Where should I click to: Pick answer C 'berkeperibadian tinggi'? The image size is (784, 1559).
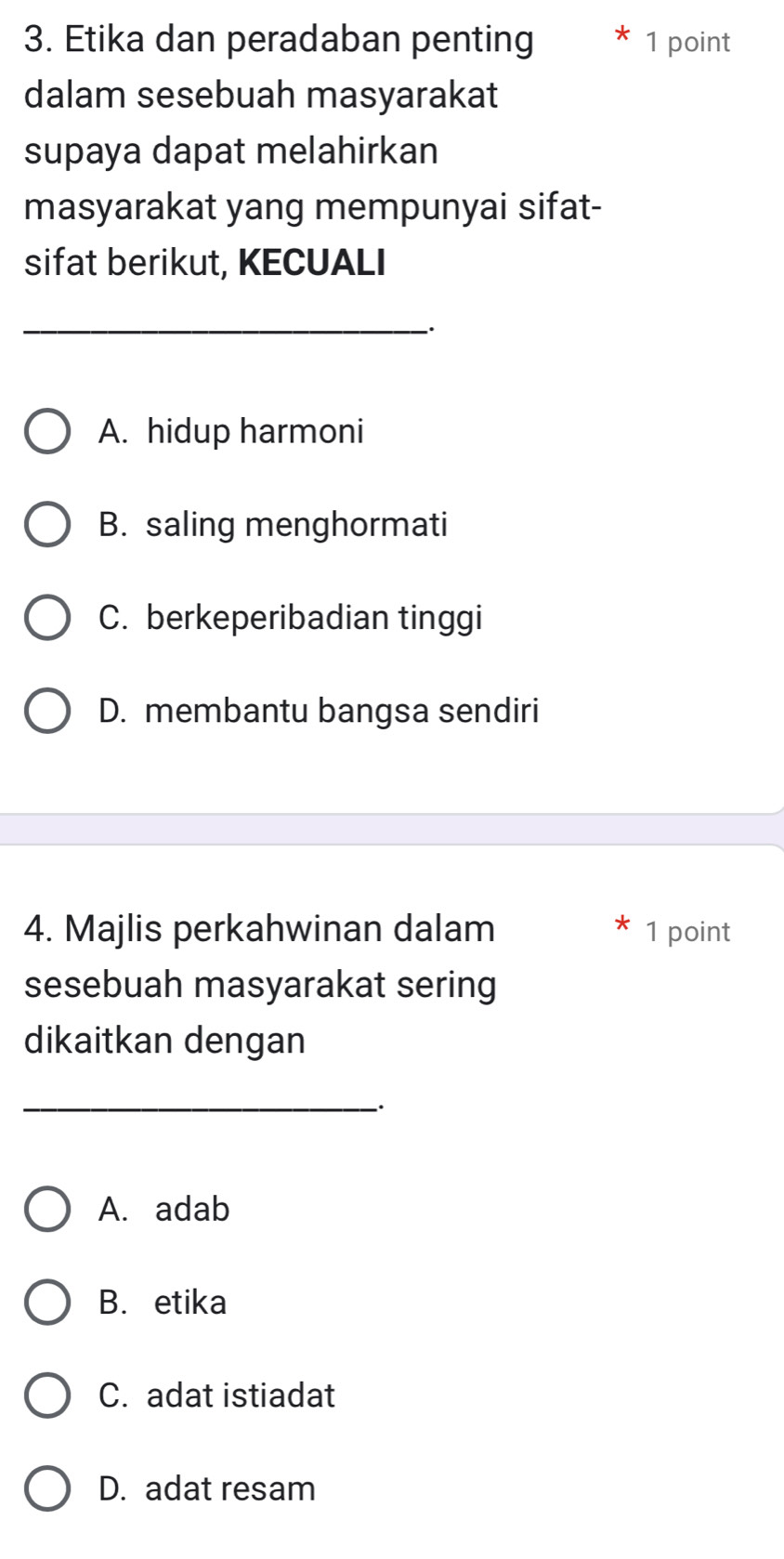[46, 618]
